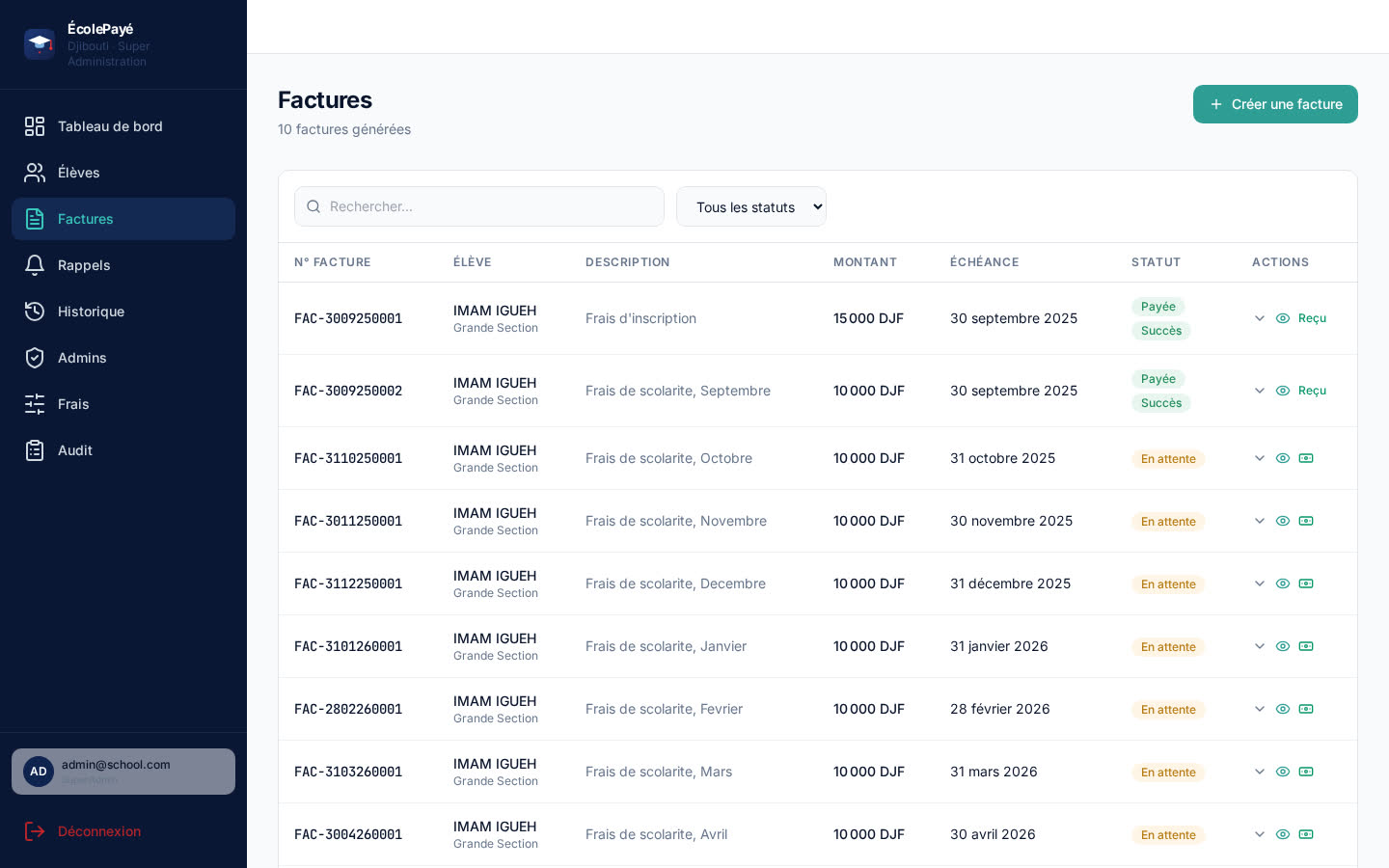Viewport: 1389px width, 868px height.
Task: Open the Historique clock icon
Action: 35,312
